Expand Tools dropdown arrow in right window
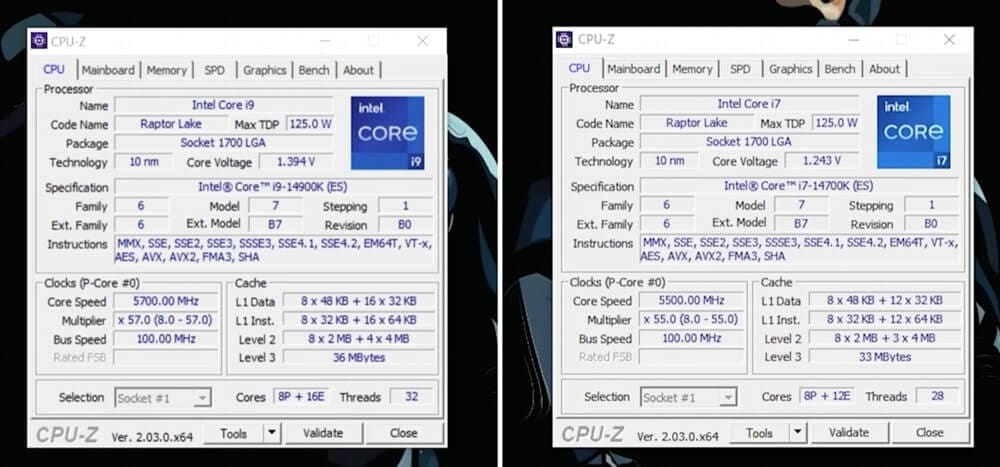Screen dimensions: 1000x467 point(797,433)
